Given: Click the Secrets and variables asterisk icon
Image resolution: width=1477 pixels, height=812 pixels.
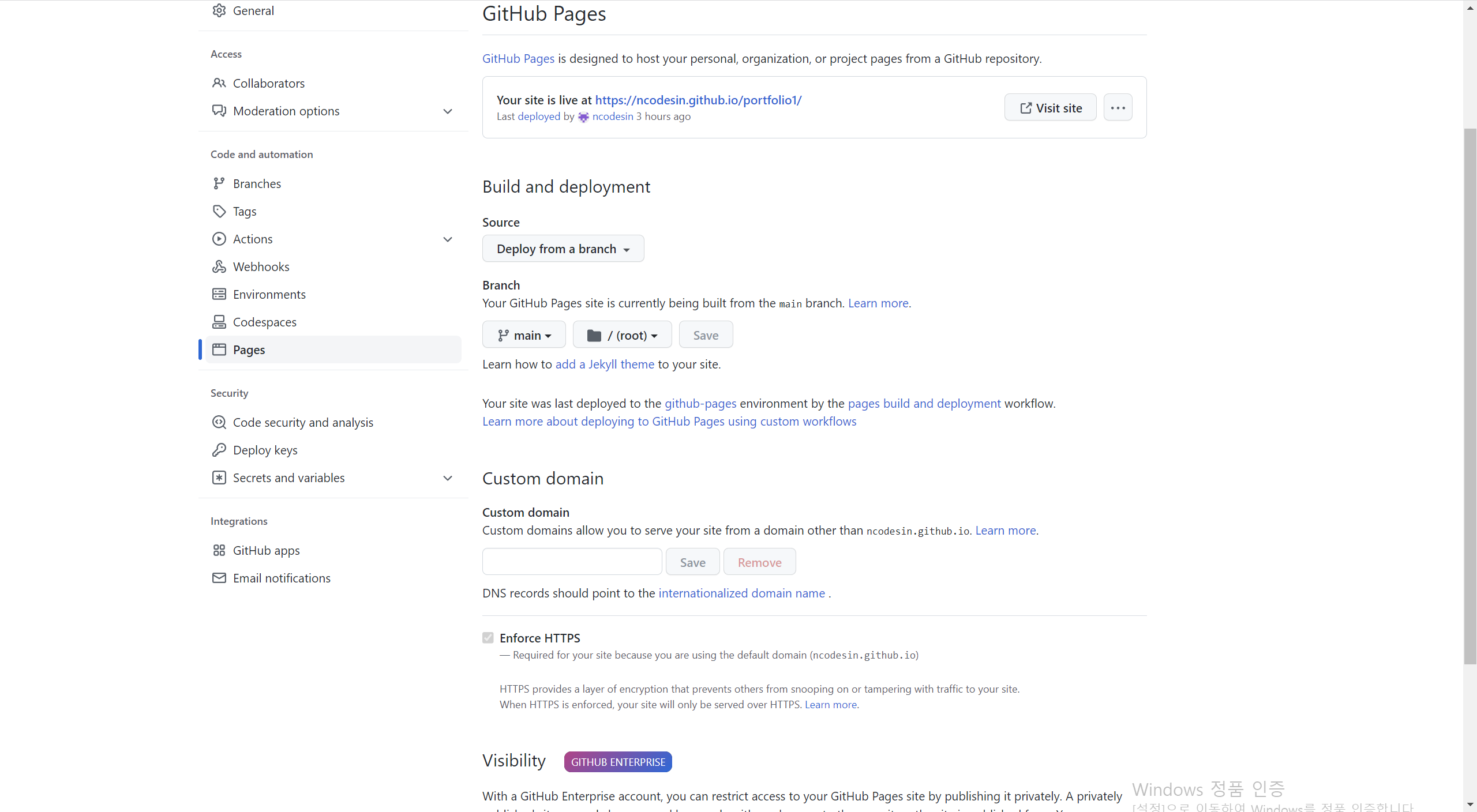Looking at the screenshot, I should pos(219,478).
